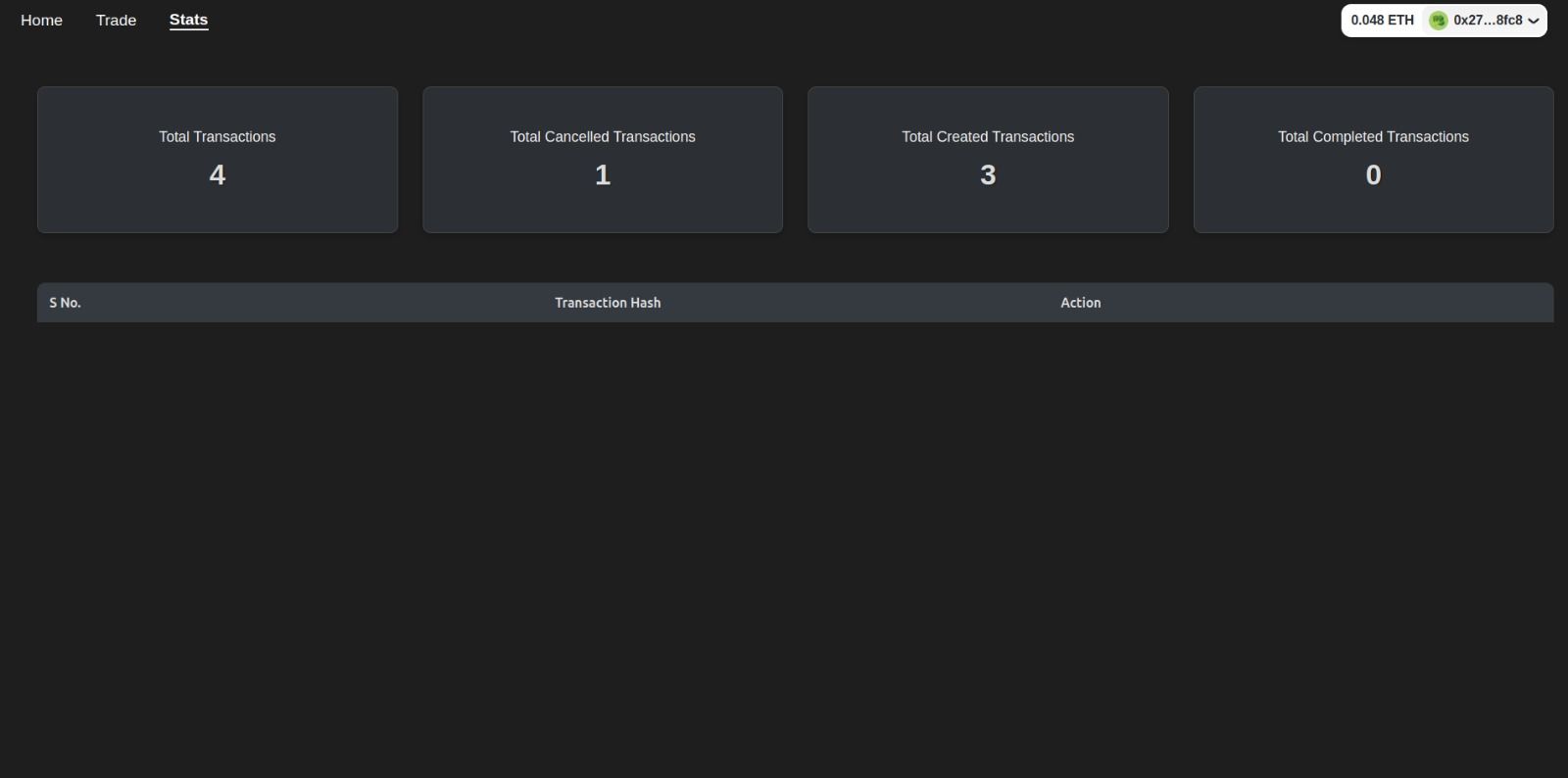Select the Stats tab
This screenshot has height=778, width=1568.
pyautogui.click(x=188, y=20)
